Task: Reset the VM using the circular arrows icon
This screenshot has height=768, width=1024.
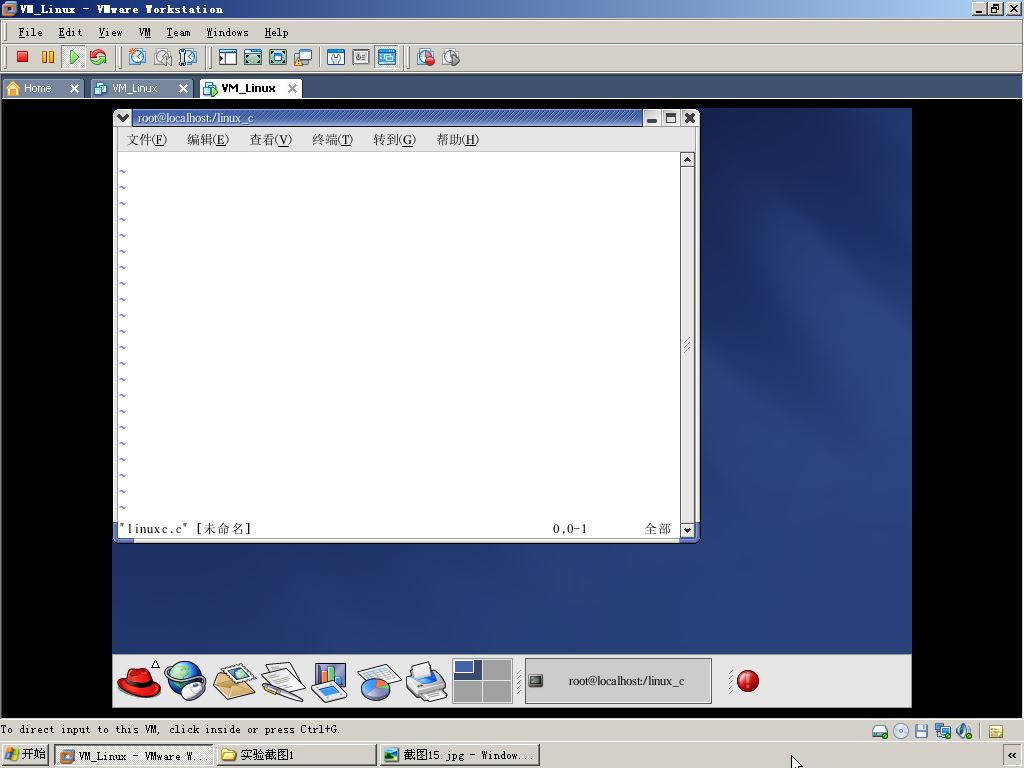Action: coord(98,57)
